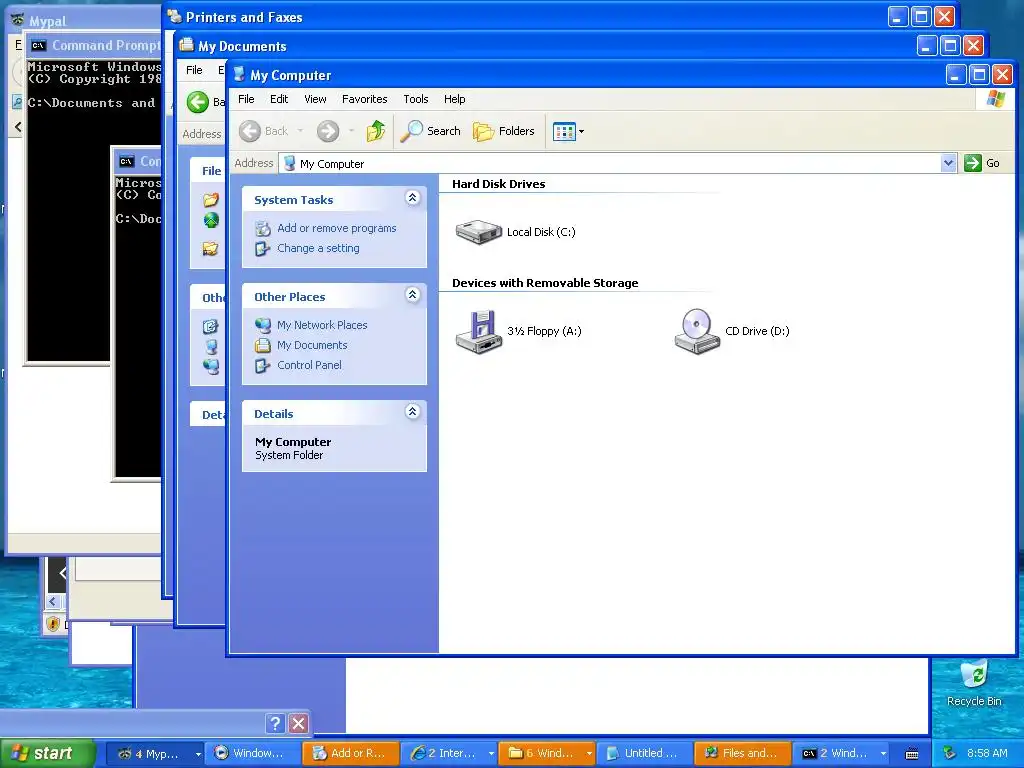The image size is (1024, 768).
Task: Click the Add or remove programs icon
Action: click(263, 229)
